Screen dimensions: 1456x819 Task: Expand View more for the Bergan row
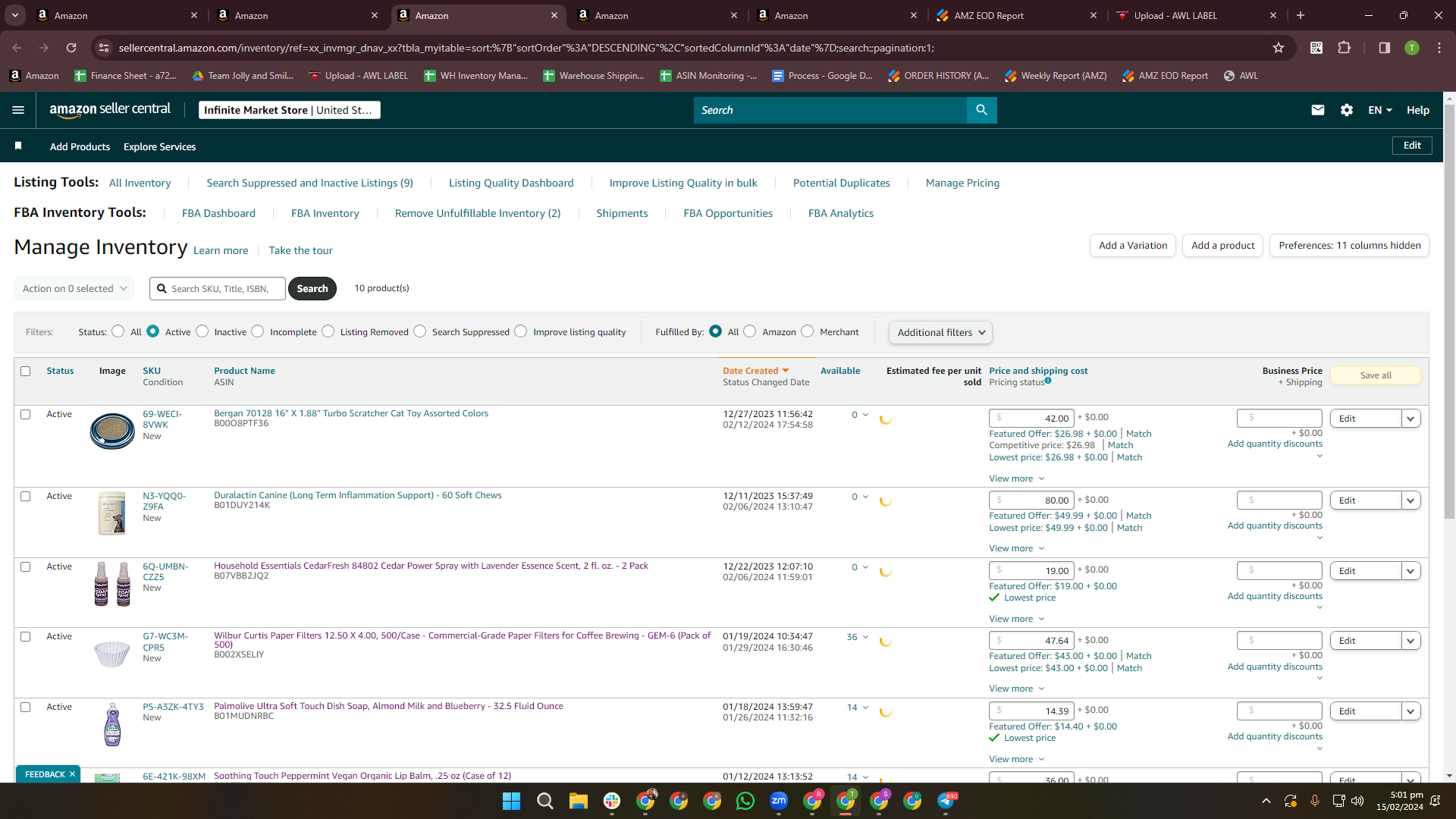[1016, 479]
